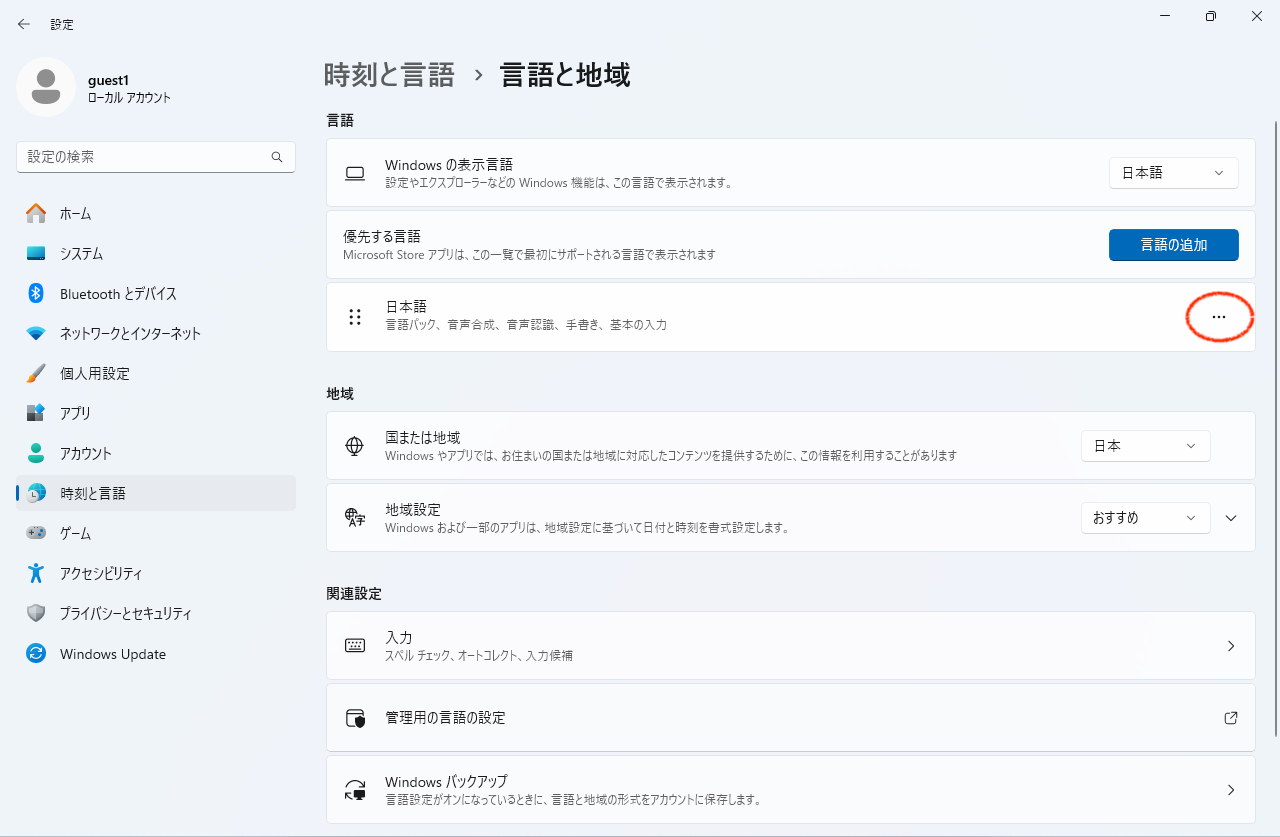The image size is (1280, 837).
Task: Click the 優先する言語 heading text
Action: click(x=382, y=236)
